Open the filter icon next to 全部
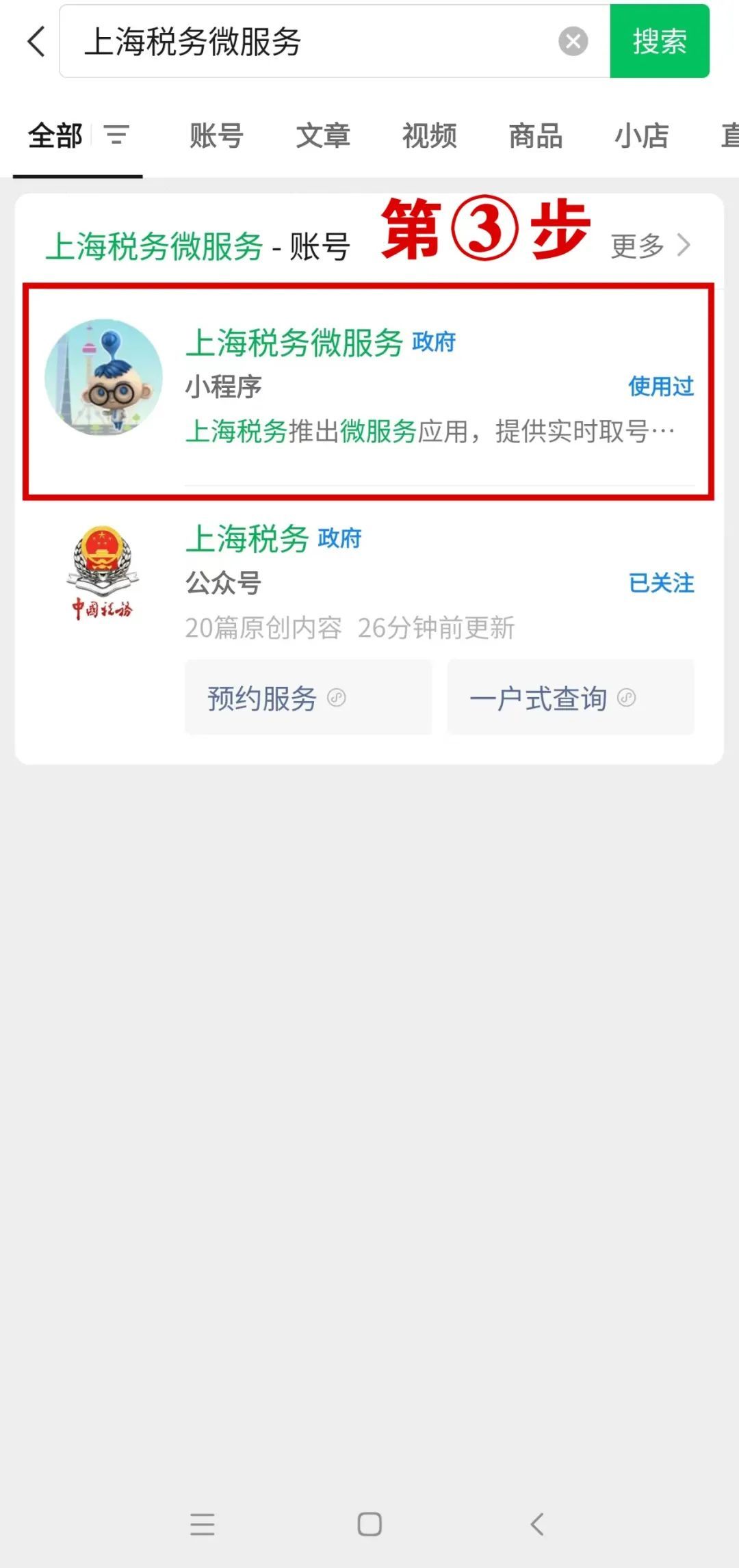The width and height of the screenshot is (739, 1568). tap(117, 135)
